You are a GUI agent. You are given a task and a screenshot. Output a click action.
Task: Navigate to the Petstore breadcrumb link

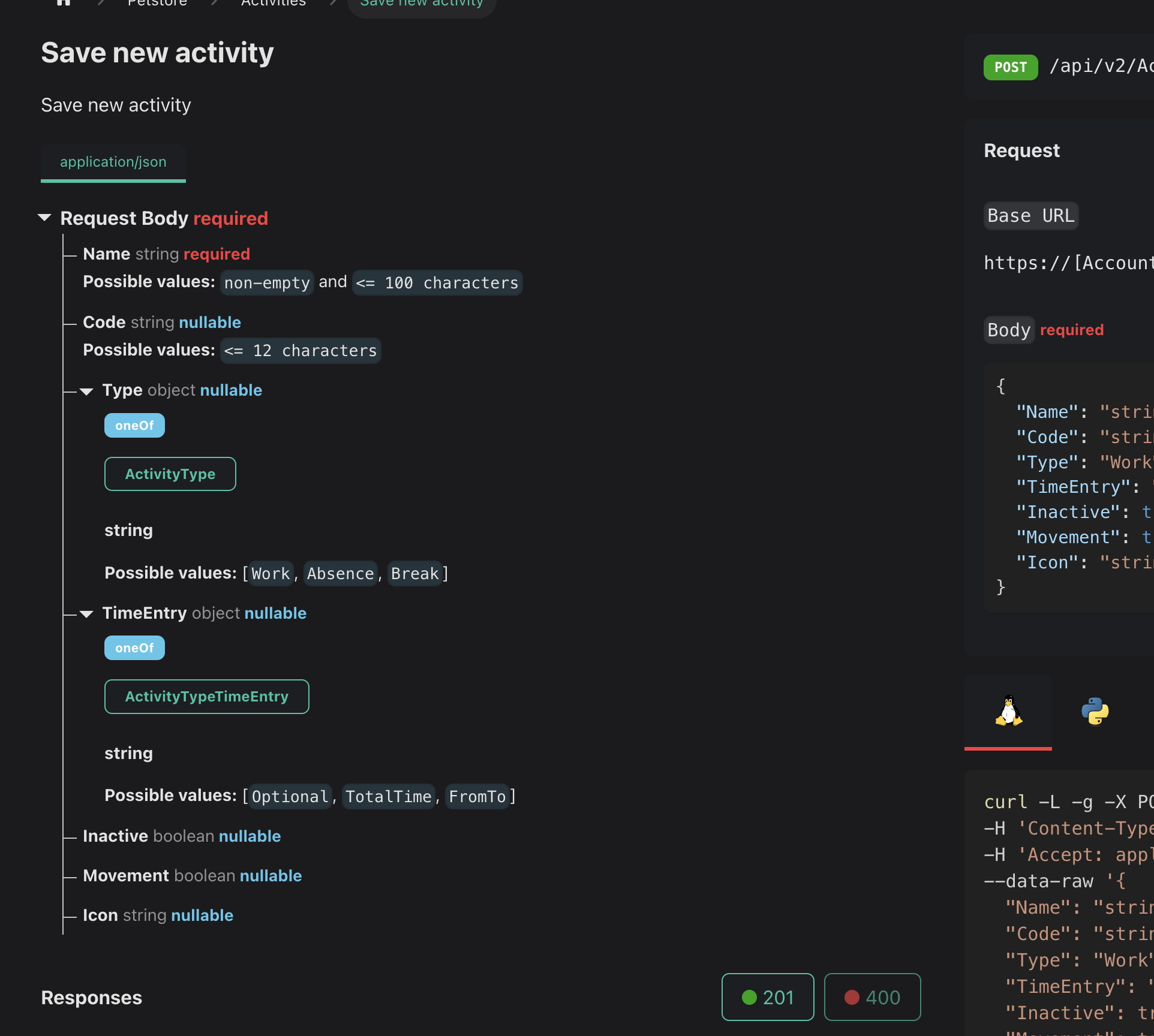point(157,3)
